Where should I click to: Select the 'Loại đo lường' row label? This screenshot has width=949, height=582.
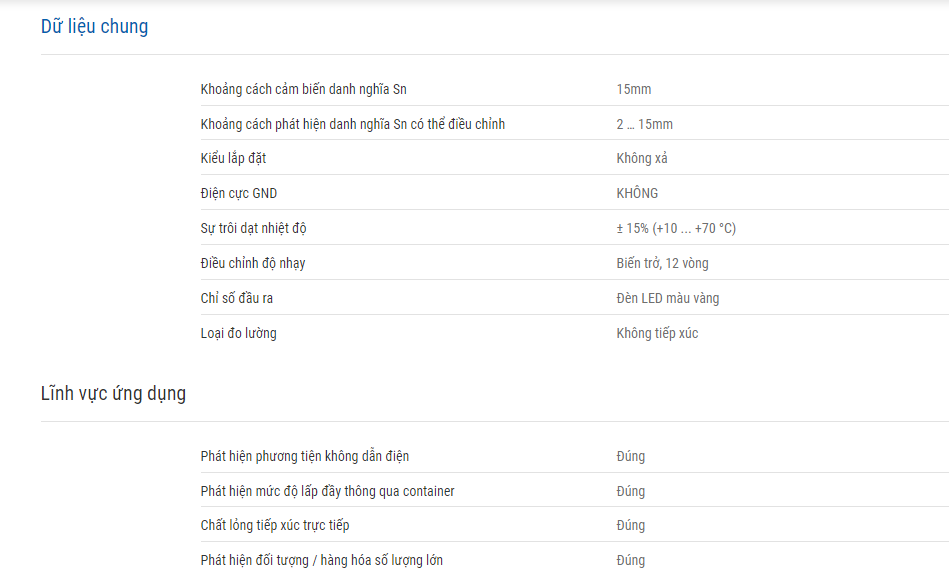click(x=238, y=333)
